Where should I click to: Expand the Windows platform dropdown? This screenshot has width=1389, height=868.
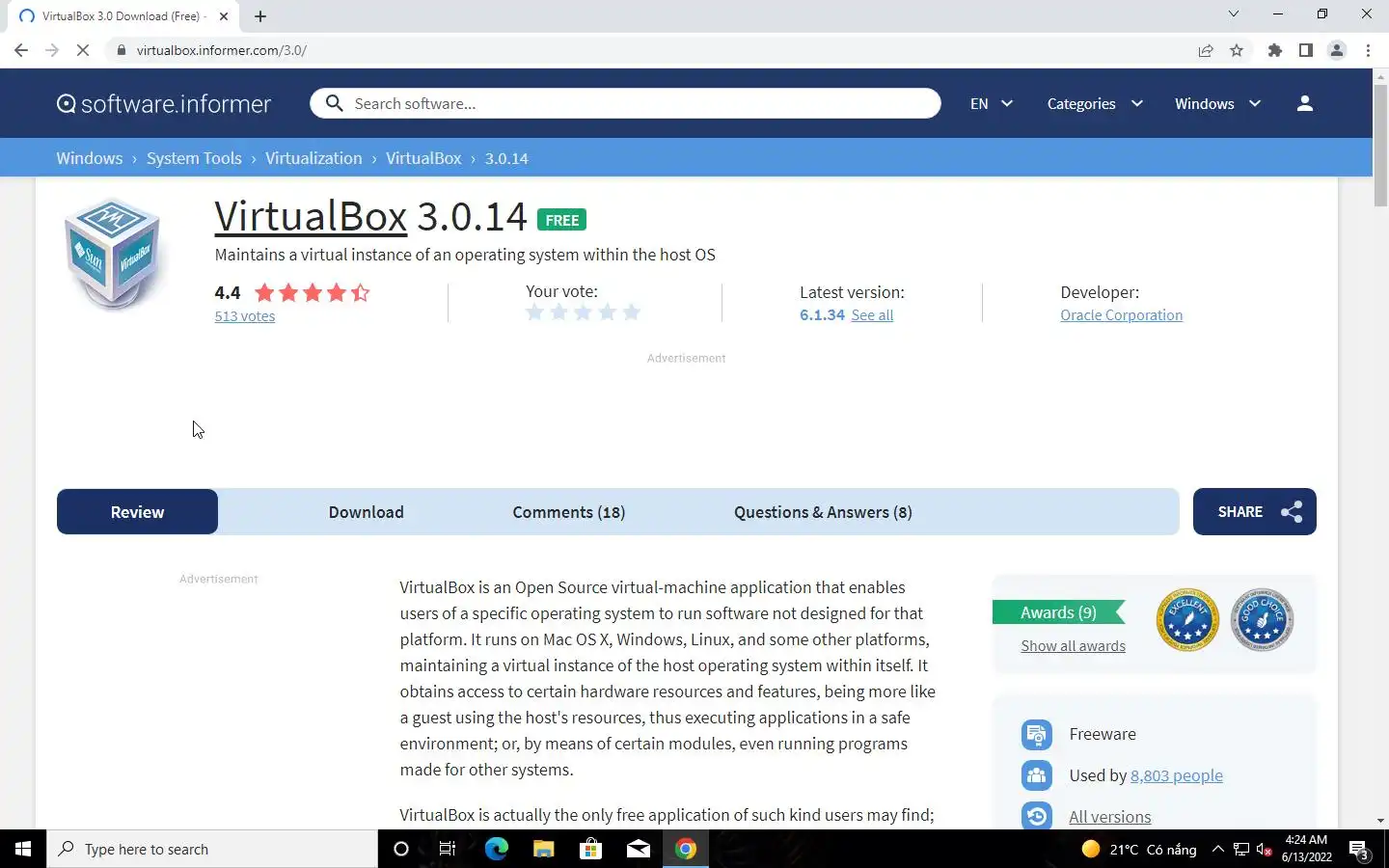point(1217,103)
